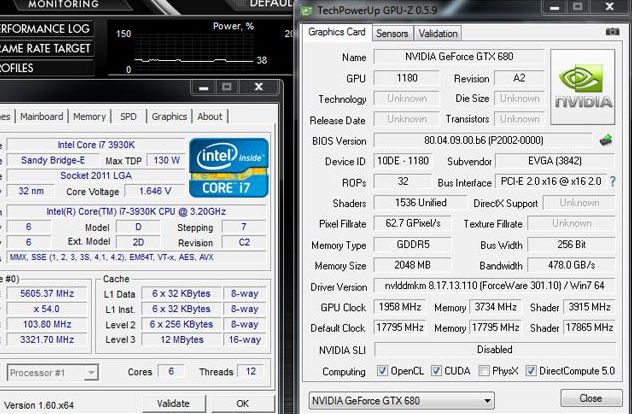
Task: Click the GPU name field showing GeForce GTX 680
Action: tap(459, 56)
